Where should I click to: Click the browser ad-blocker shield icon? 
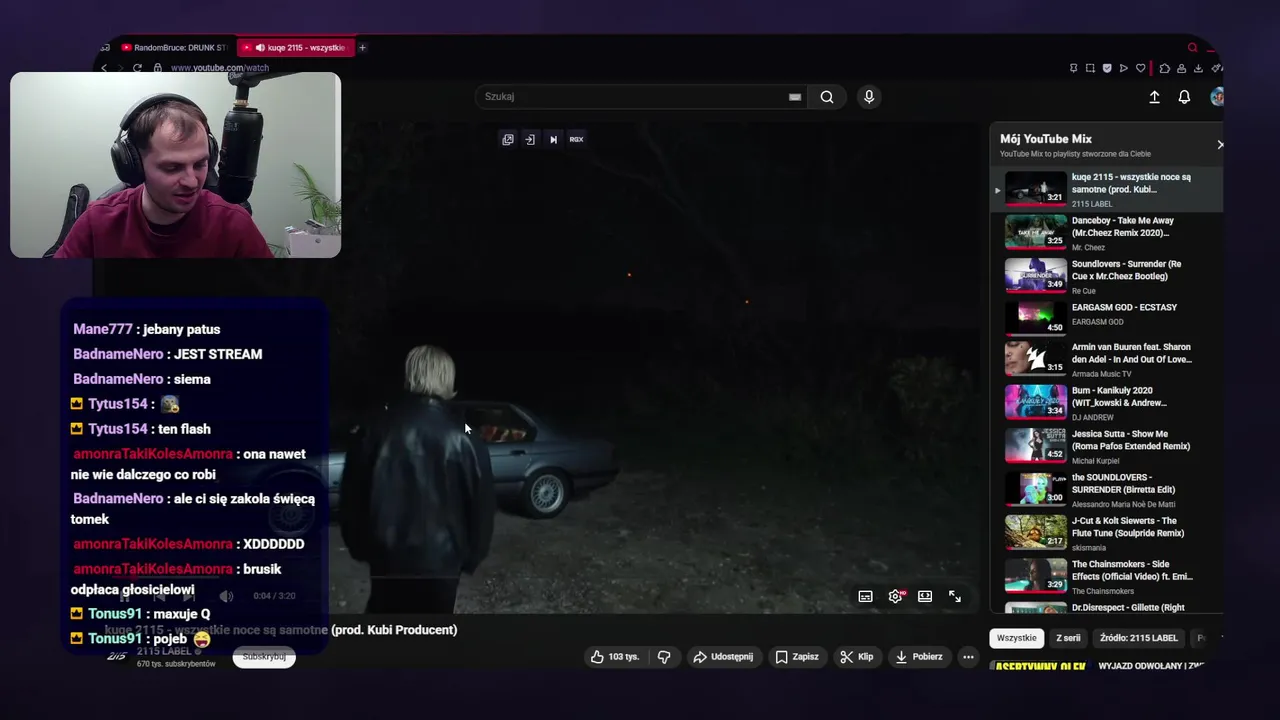click(x=1107, y=68)
